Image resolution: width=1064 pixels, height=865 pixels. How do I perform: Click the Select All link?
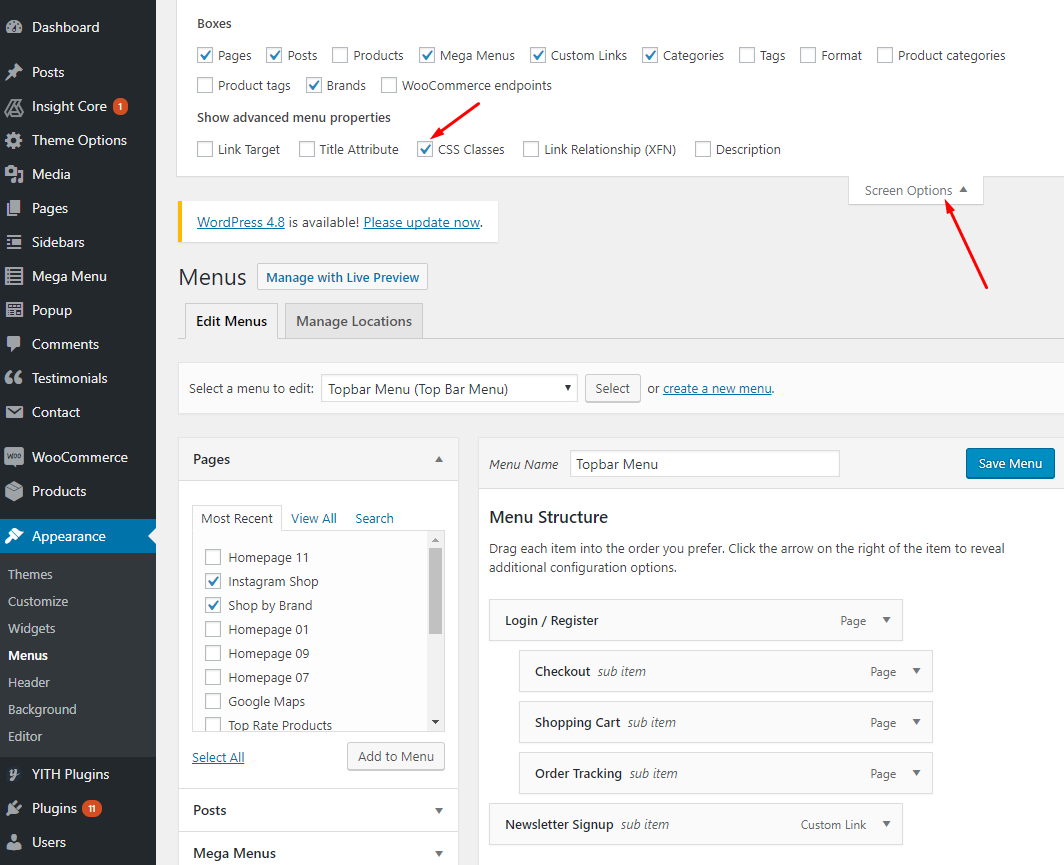tap(218, 757)
